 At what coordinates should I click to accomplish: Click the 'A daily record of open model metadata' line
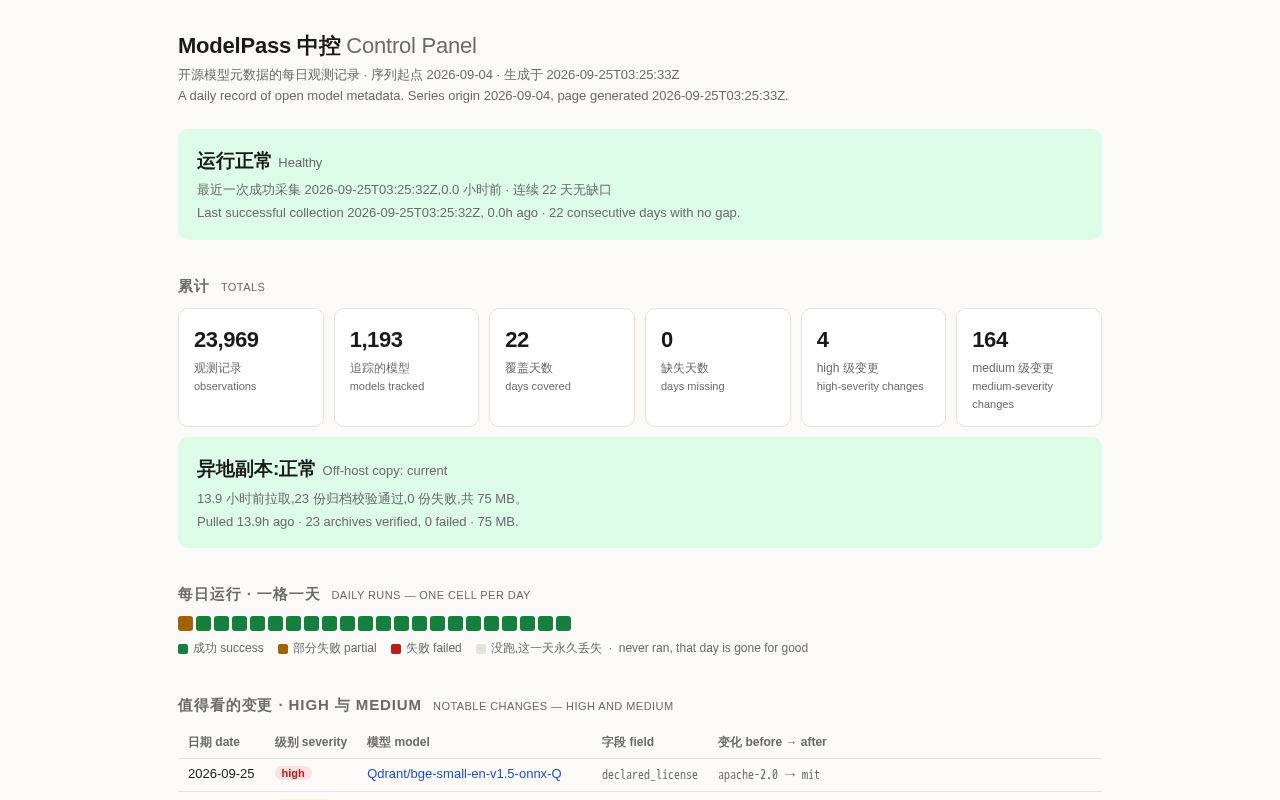[483, 95]
